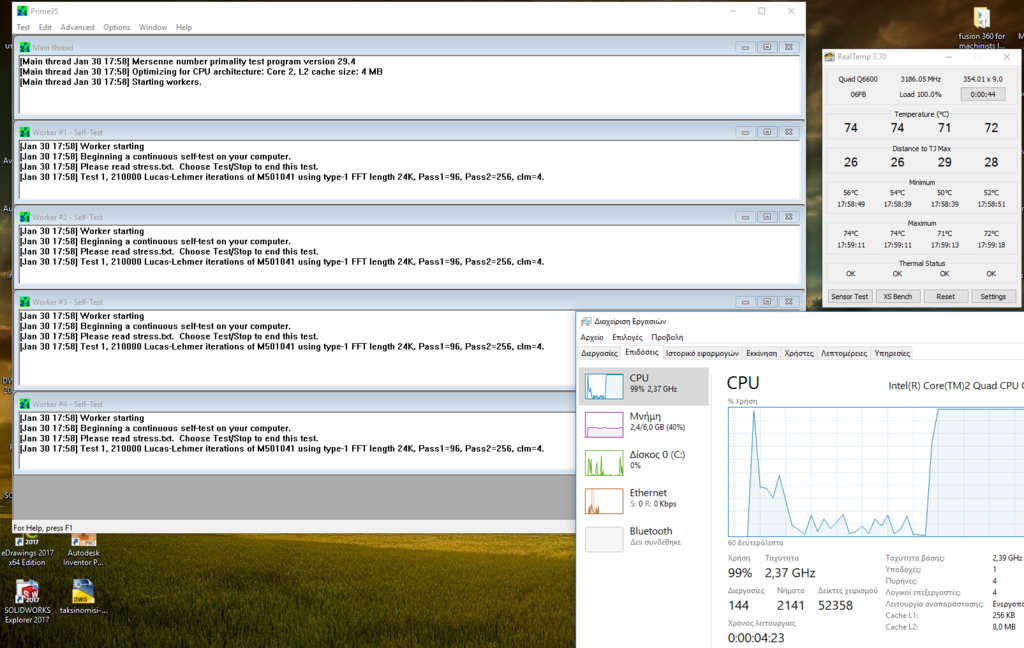Open the Επιλογές menu in Task Manager

click(x=627, y=337)
